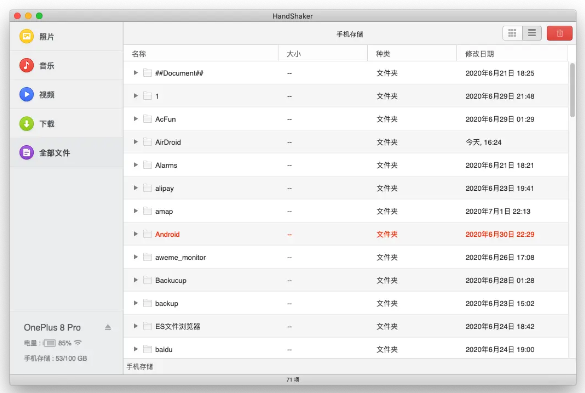Expand the baidu folder
This screenshot has width=585, height=393.
tap(136, 349)
